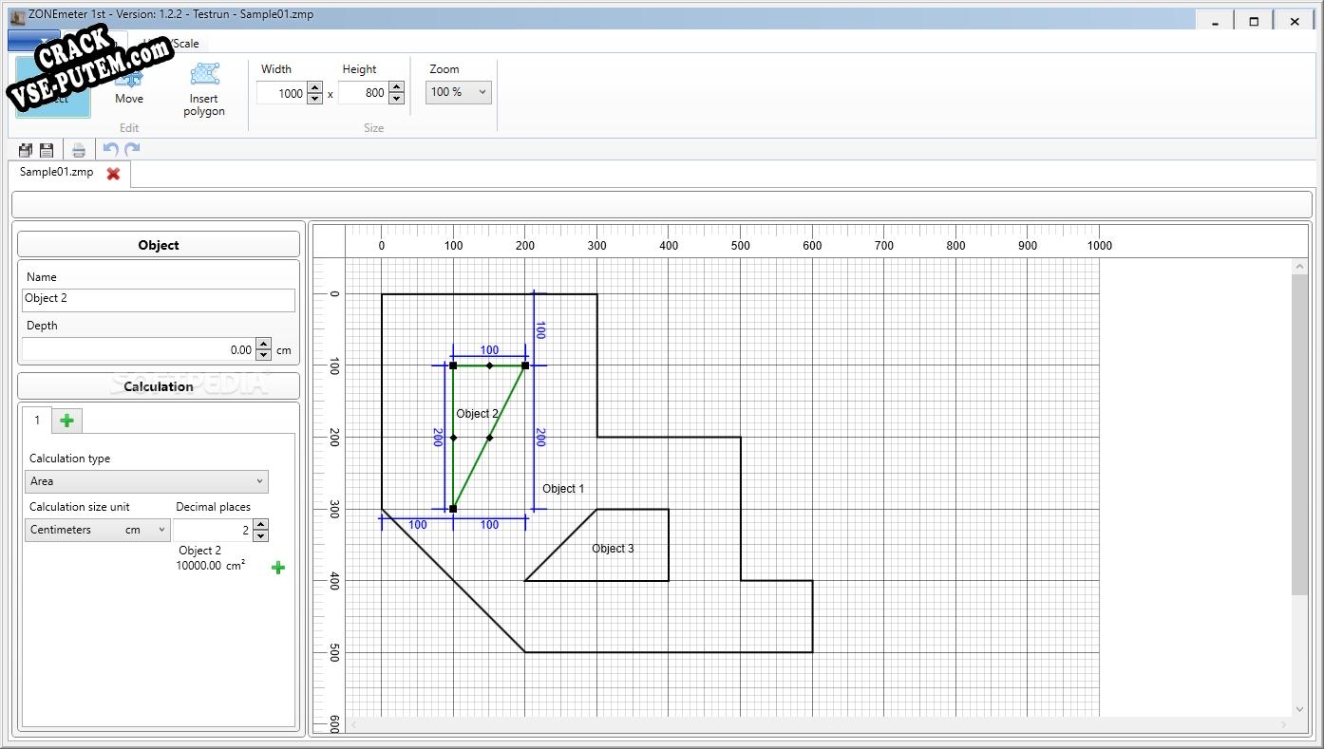This screenshot has height=749, width=1324.
Task: Click the Calculation panel header button
Action: (158, 386)
